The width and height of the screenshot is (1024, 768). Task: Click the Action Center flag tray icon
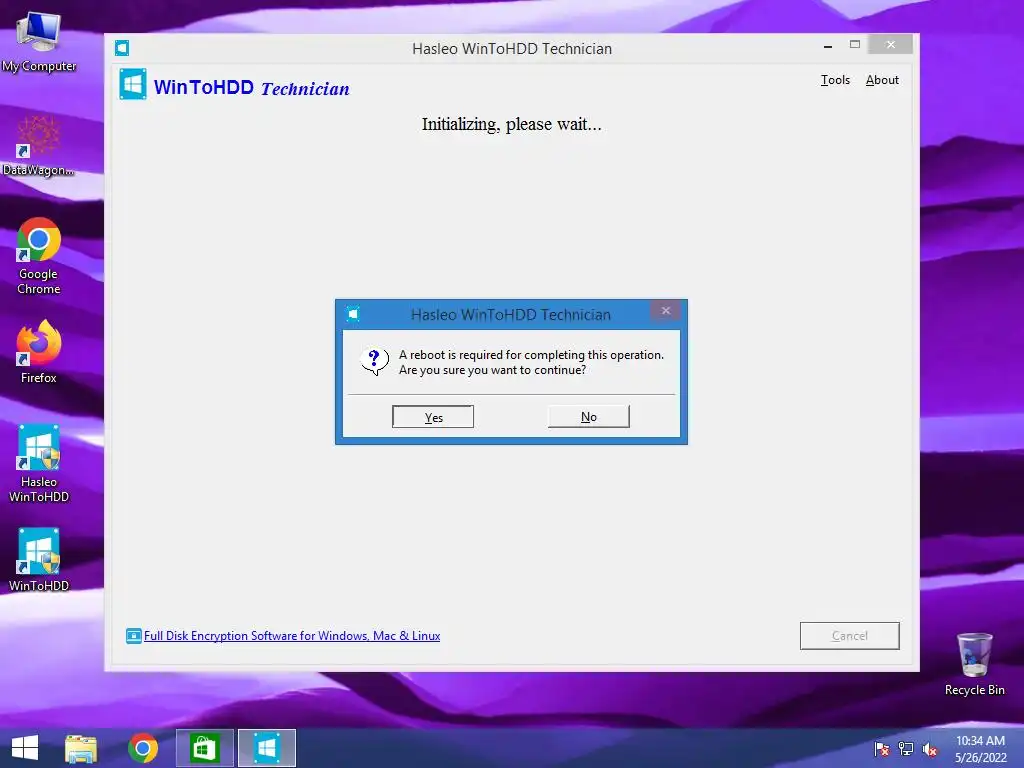pyautogui.click(x=881, y=749)
